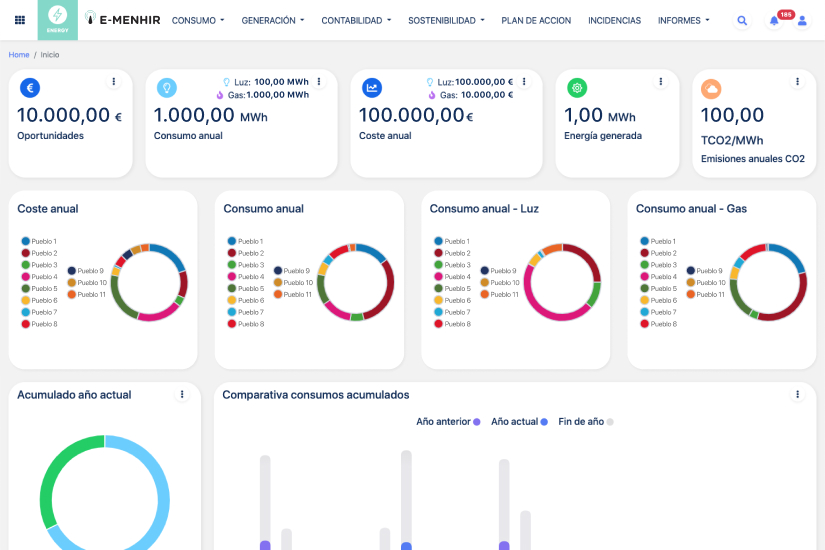Open the search magnifier icon
Image resolution: width=825 pixels, height=550 pixels.
pos(742,21)
